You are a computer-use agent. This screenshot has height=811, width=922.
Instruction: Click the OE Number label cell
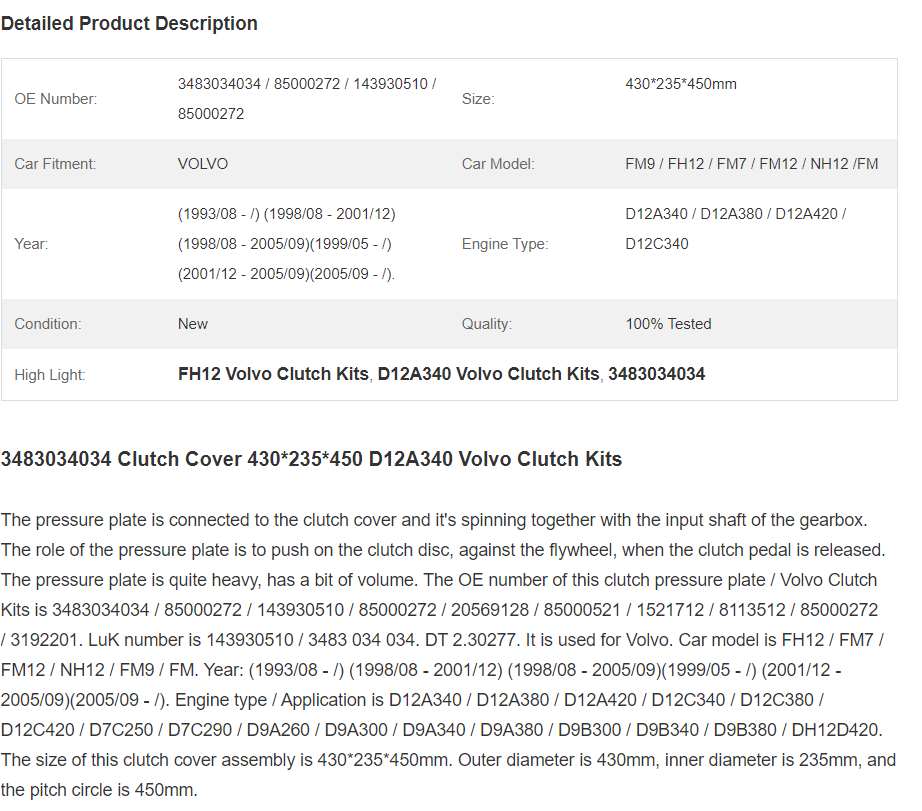56,99
